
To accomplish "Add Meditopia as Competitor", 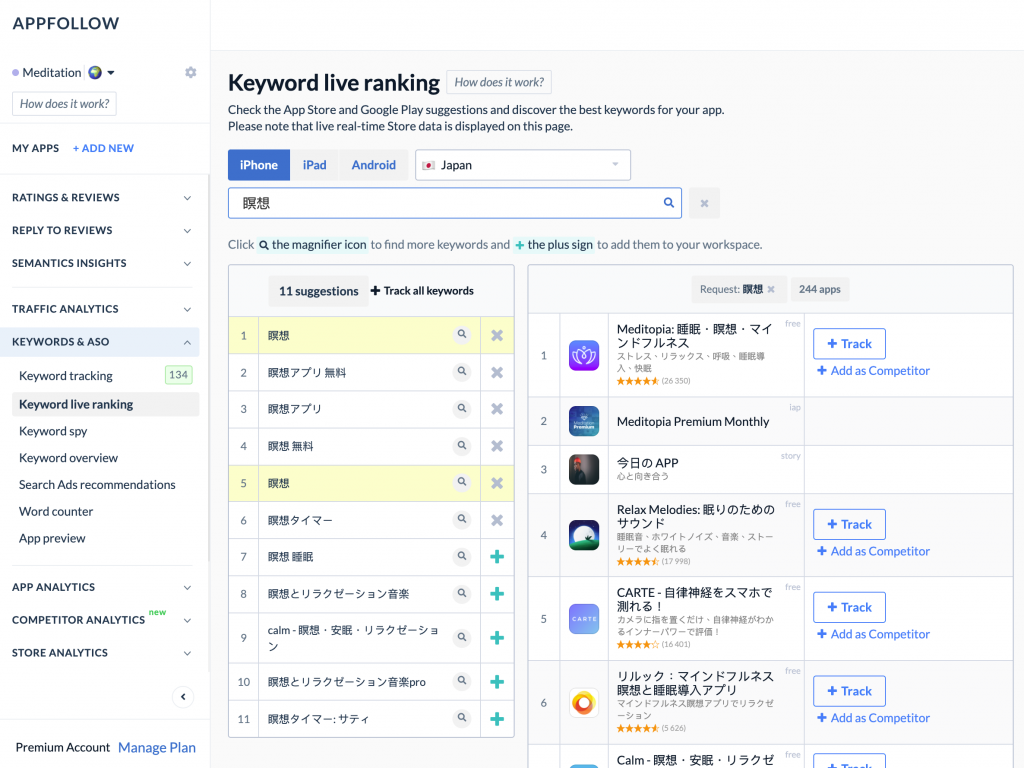I will [x=873, y=370].
